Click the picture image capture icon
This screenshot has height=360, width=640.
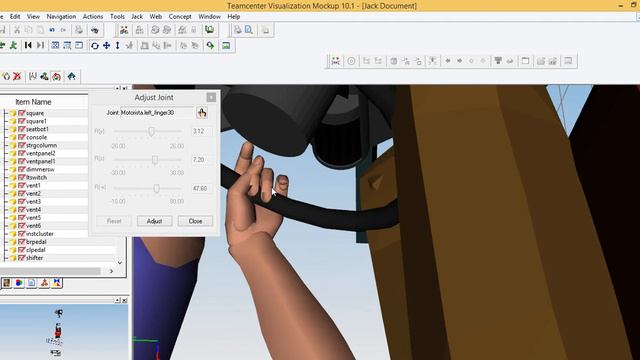pyautogui.click(x=226, y=45)
